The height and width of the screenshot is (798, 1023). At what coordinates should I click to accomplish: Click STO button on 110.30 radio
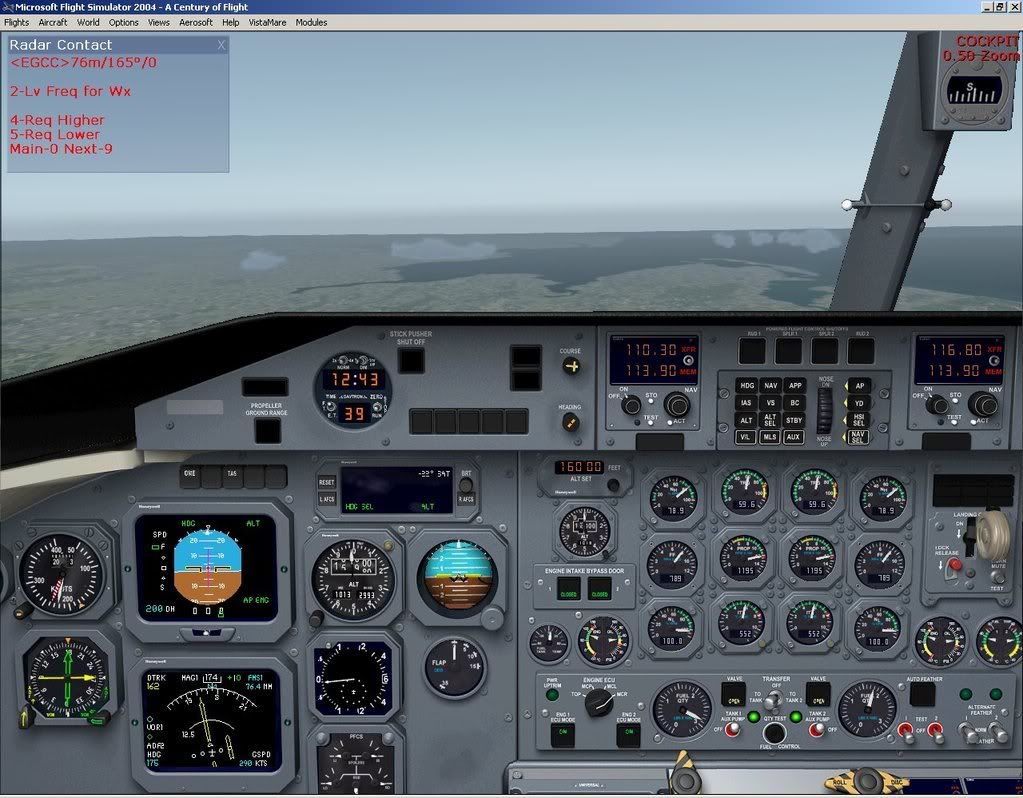(650, 402)
